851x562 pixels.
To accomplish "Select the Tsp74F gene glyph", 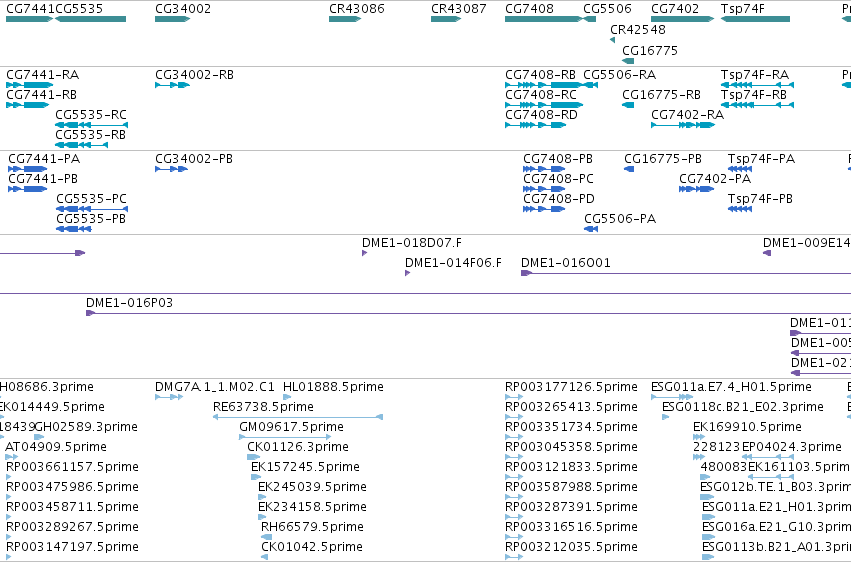I will (x=755, y=19).
